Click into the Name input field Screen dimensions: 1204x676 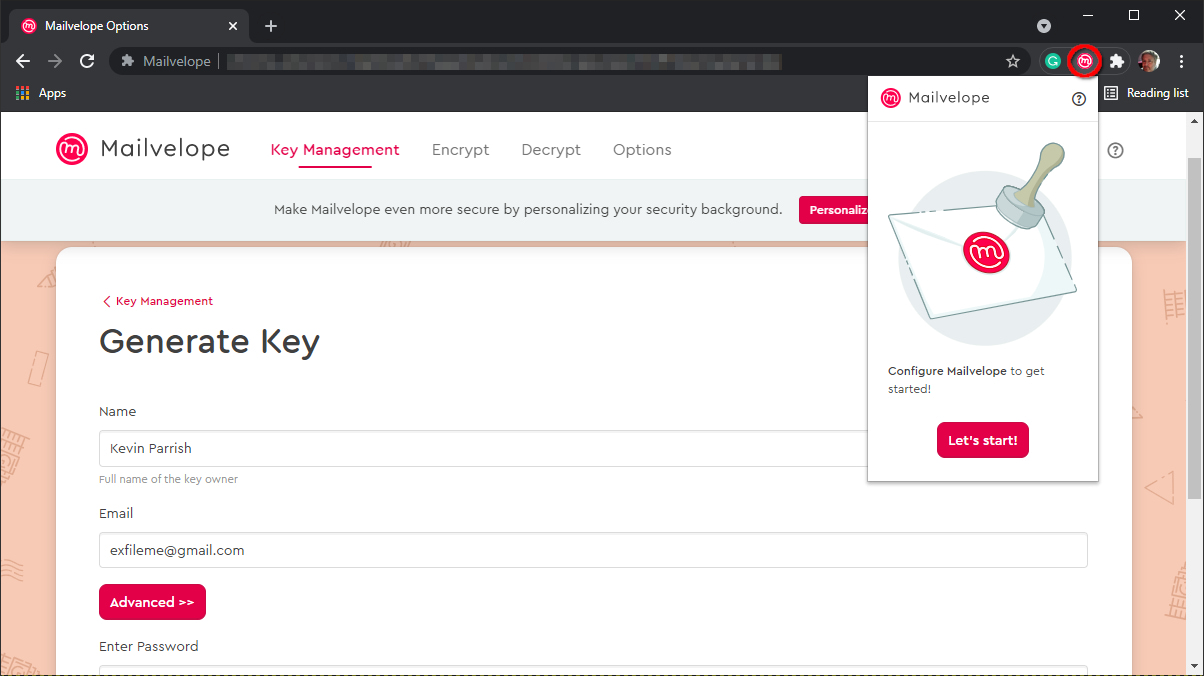pos(483,448)
